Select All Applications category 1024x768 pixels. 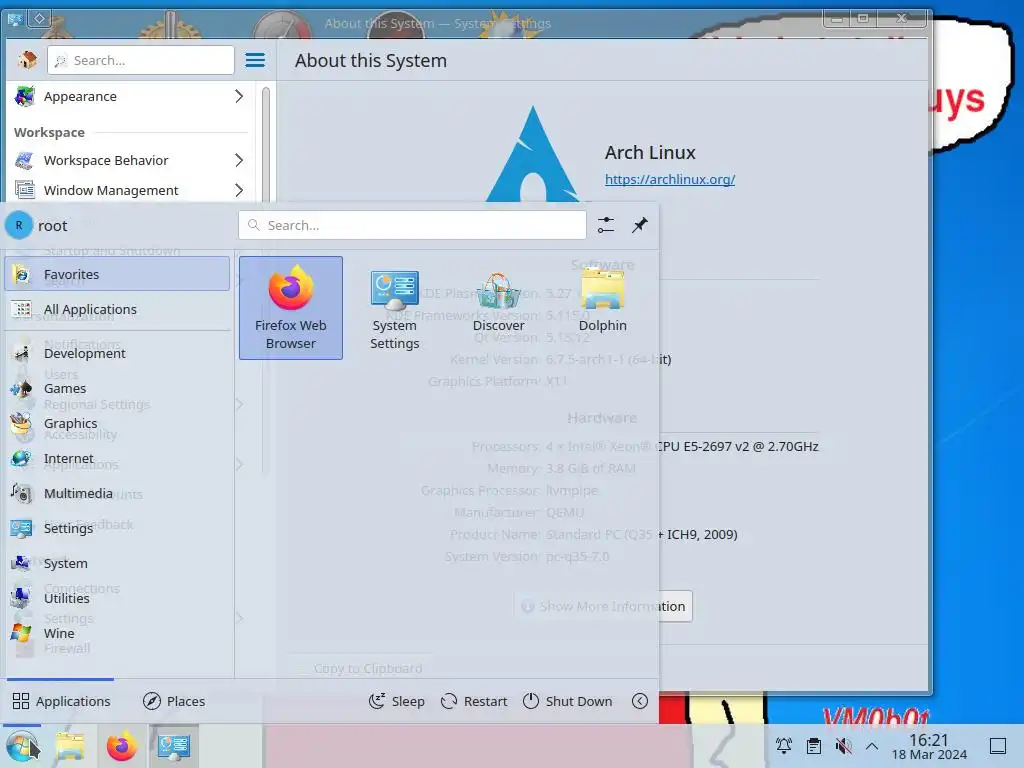(x=117, y=309)
